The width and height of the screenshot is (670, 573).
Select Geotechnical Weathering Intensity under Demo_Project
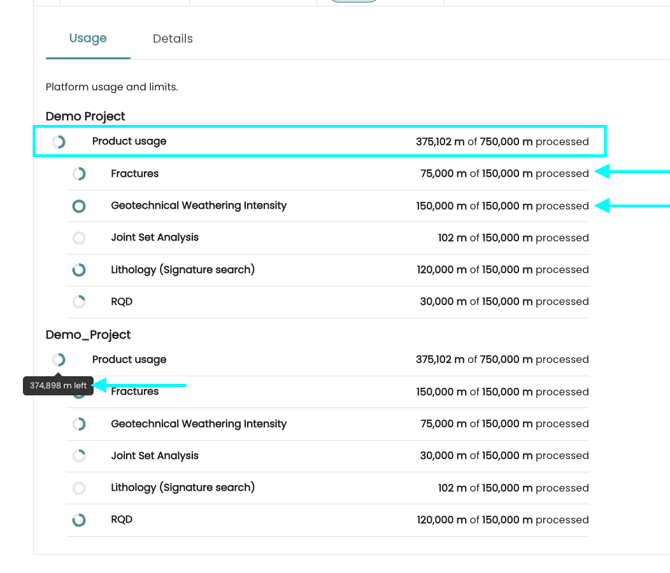click(199, 424)
